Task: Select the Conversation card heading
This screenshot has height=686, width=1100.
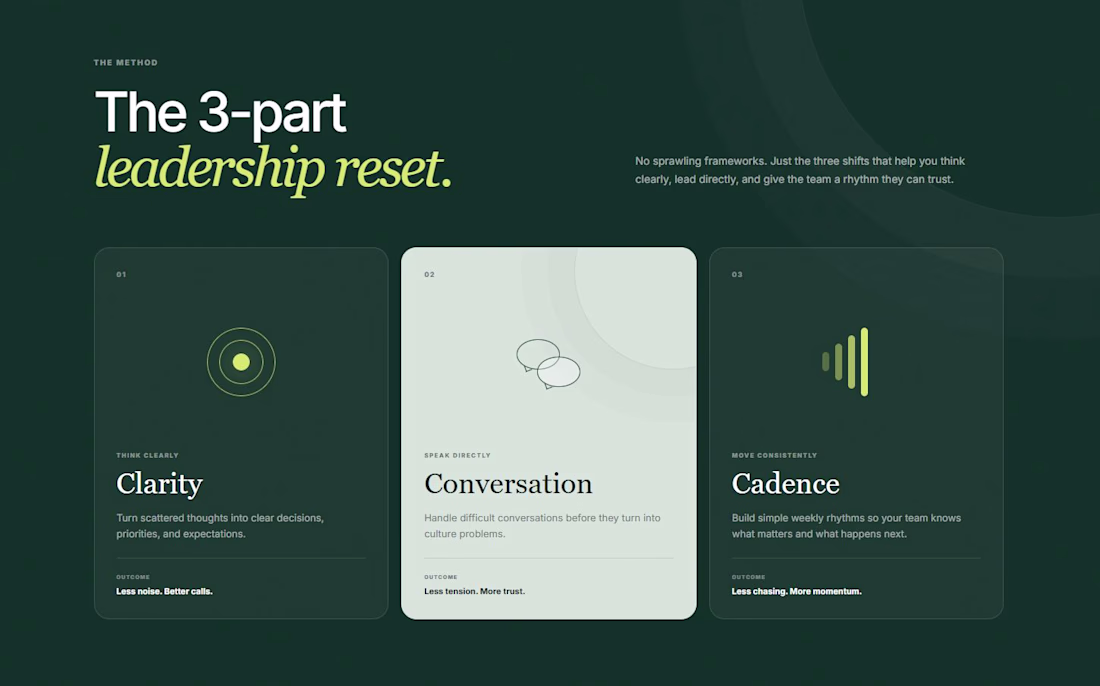Action: tap(508, 484)
